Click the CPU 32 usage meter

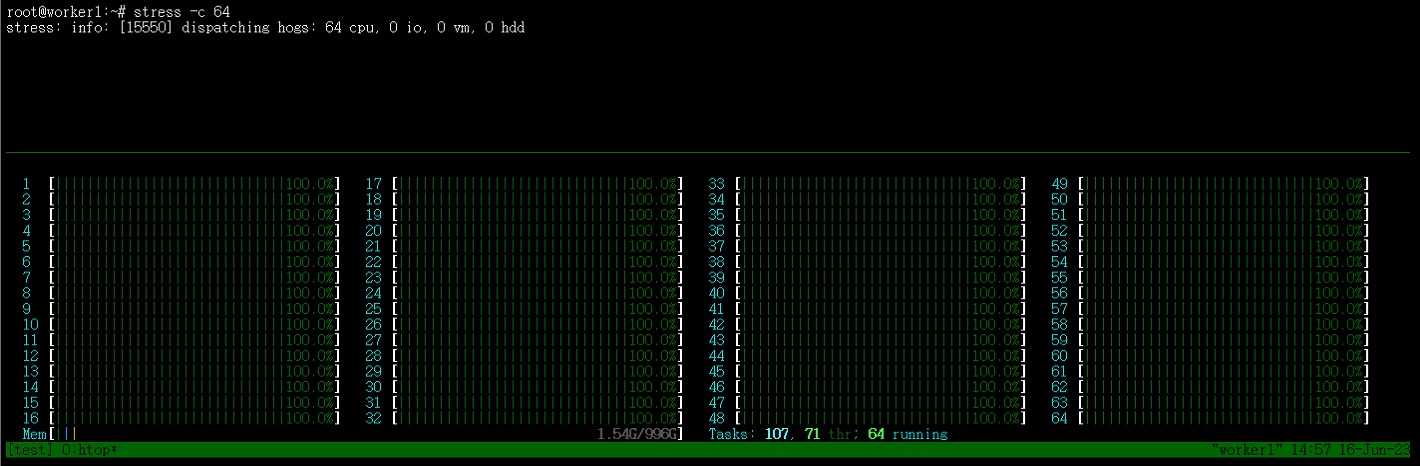pos(538,418)
